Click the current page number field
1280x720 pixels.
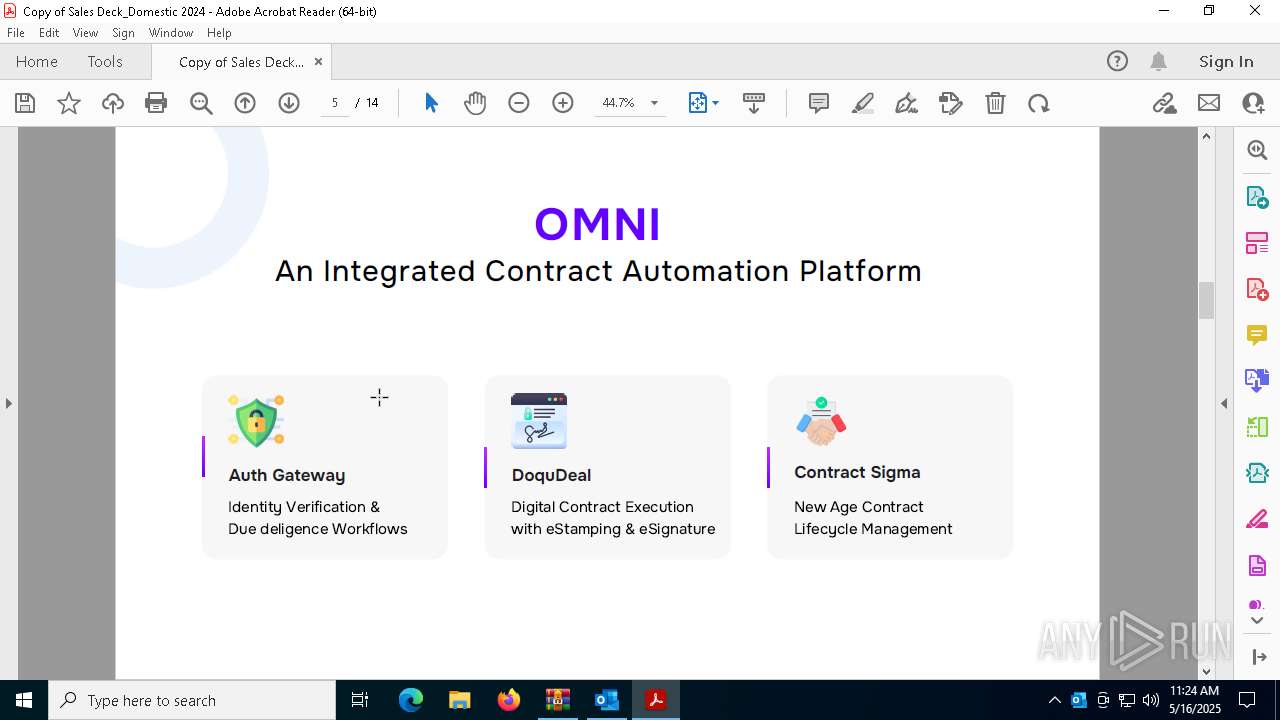(x=335, y=103)
